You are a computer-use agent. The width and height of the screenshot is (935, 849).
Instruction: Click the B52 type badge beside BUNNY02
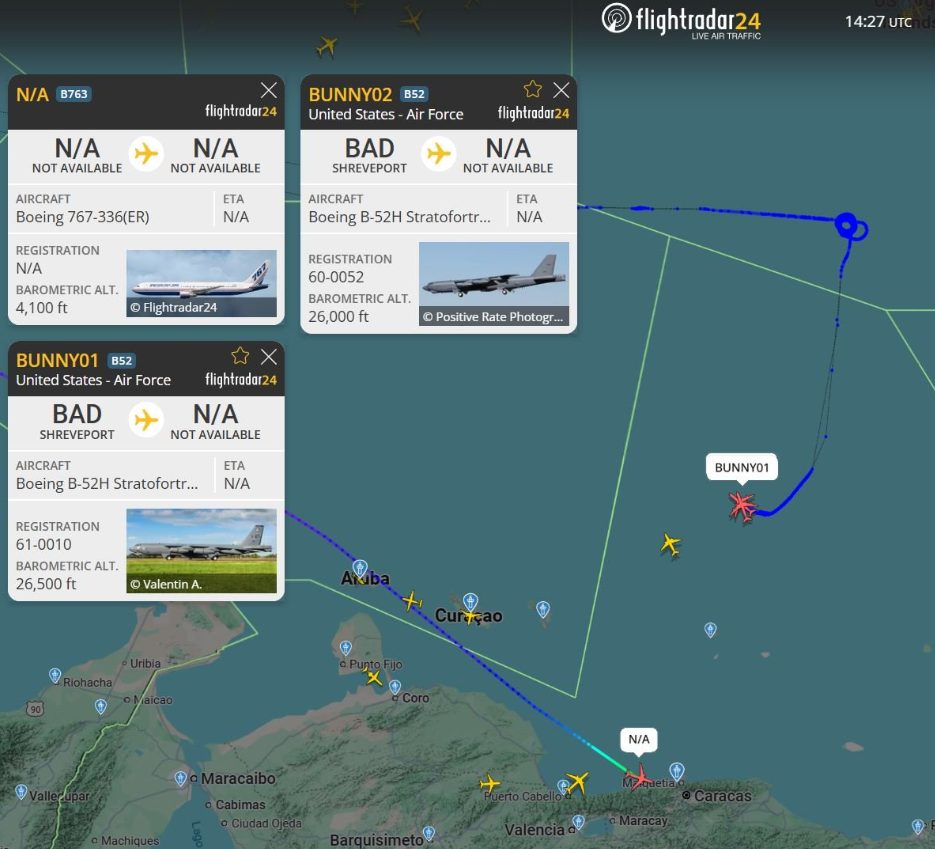pos(414,94)
